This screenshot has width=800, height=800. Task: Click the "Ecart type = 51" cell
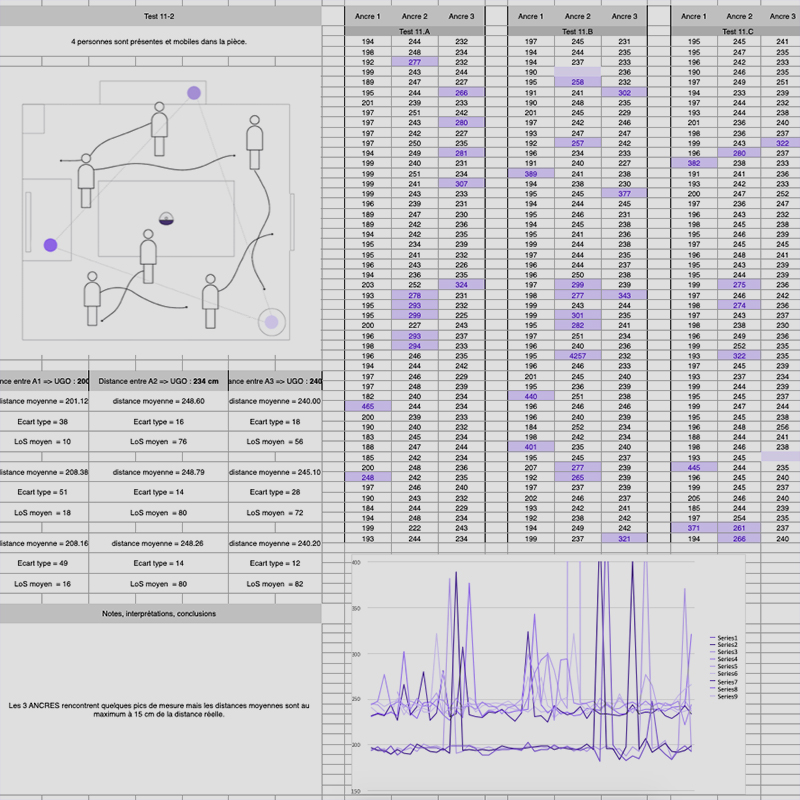point(43,492)
